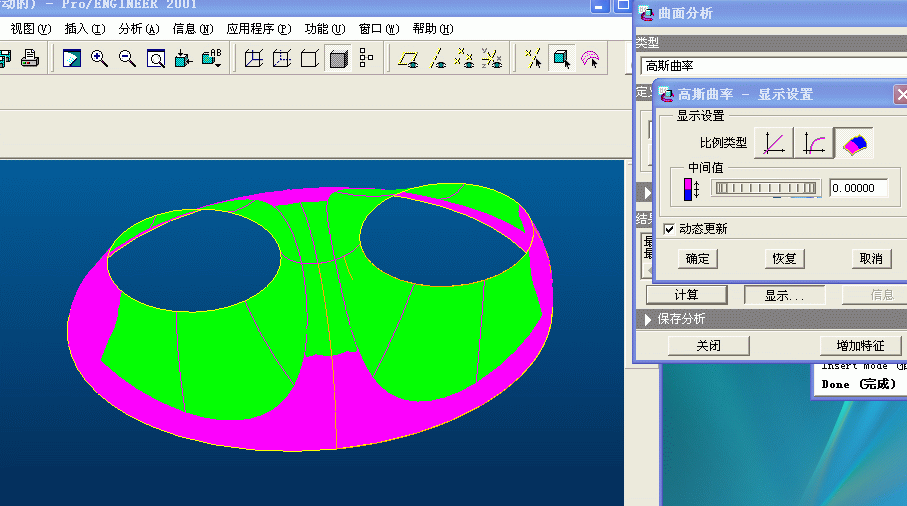Expand the collapsed section arrow behind dialog

click(x=647, y=193)
